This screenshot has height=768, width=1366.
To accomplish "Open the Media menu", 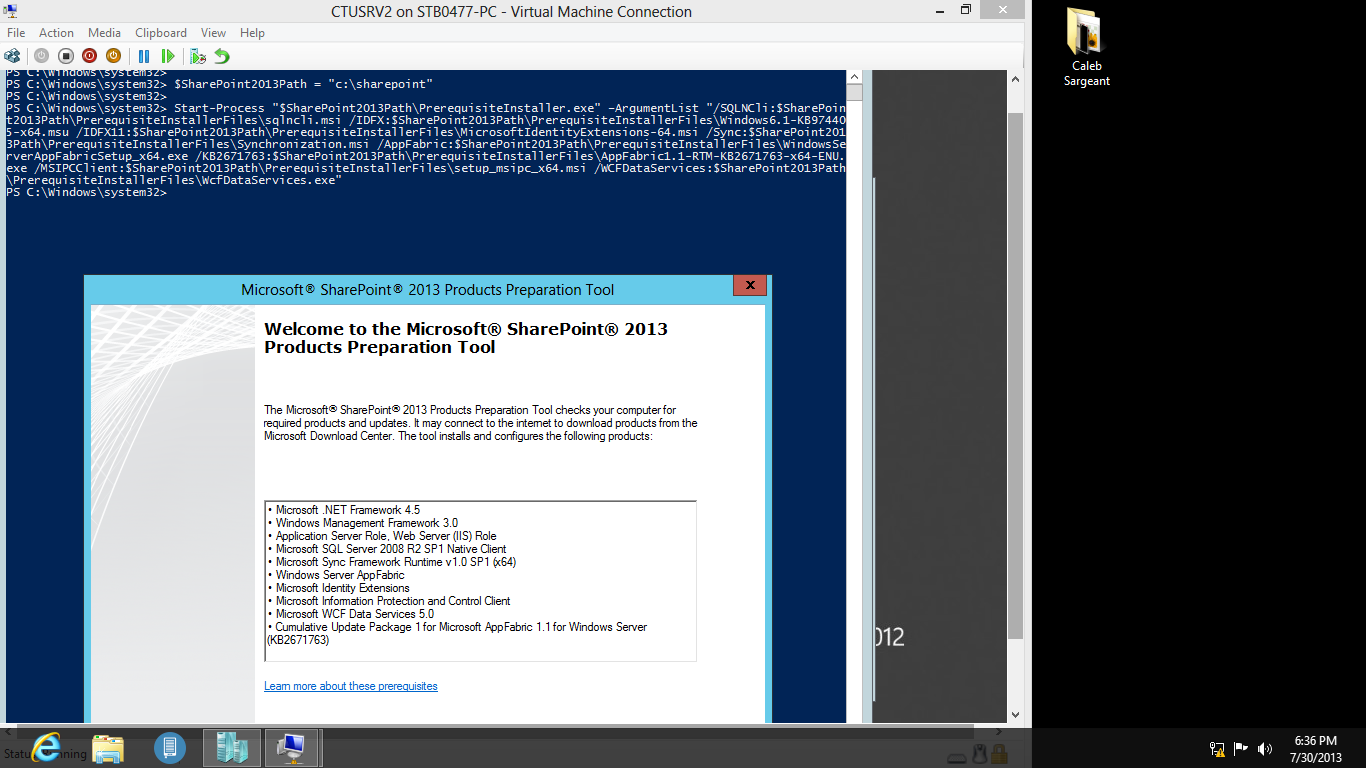I will (105, 33).
